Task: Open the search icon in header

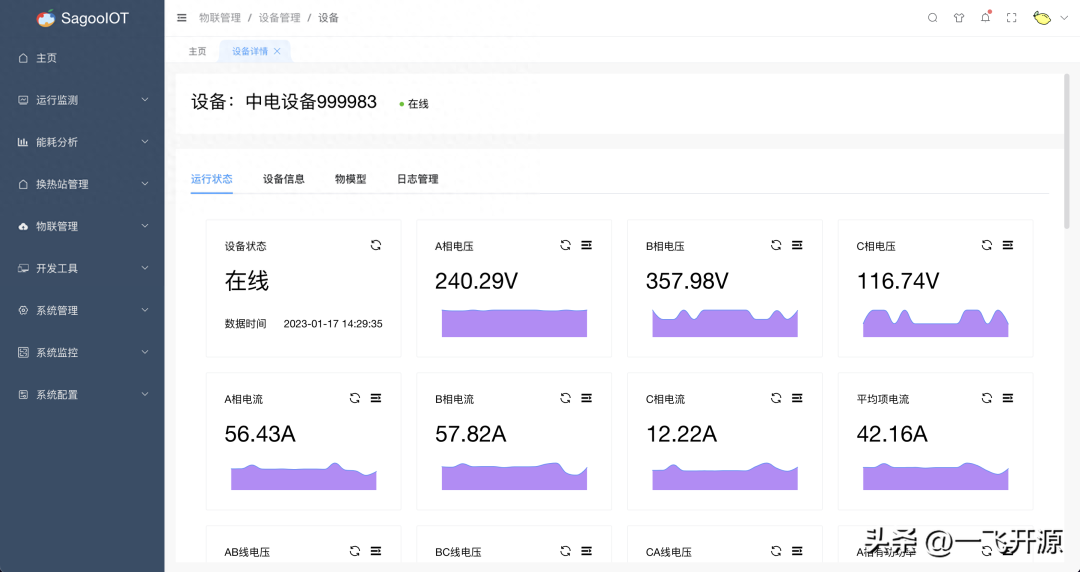Action: [933, 18]
